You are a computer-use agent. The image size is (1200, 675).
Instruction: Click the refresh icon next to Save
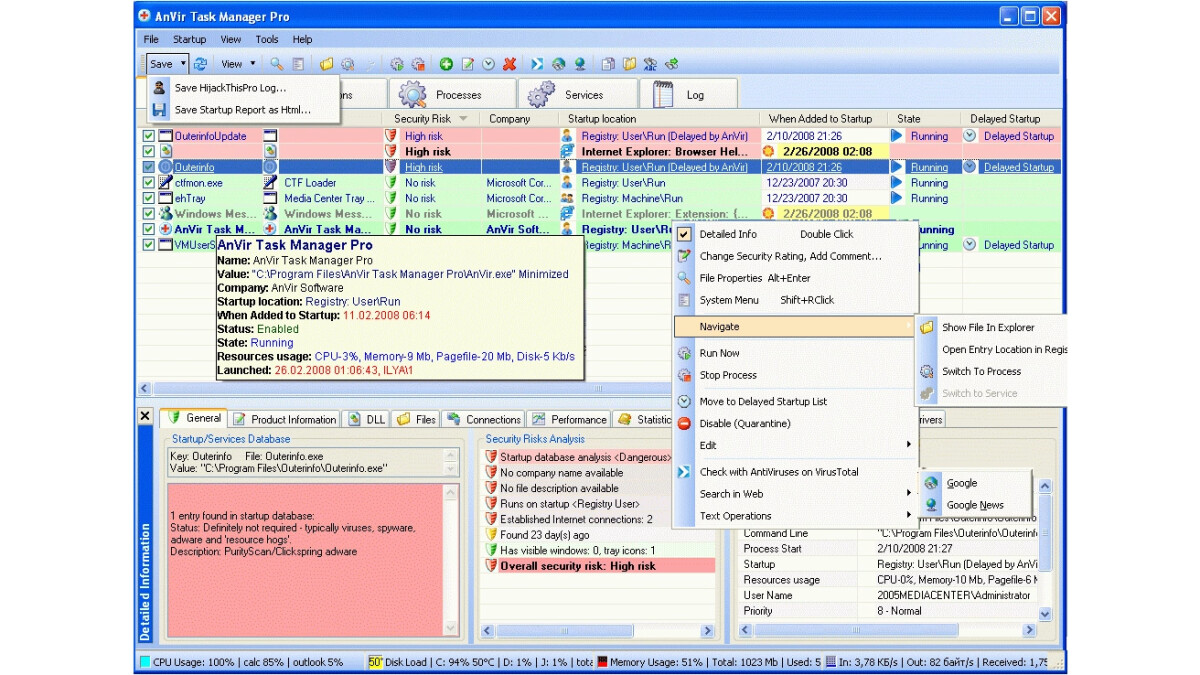point(200,64)
